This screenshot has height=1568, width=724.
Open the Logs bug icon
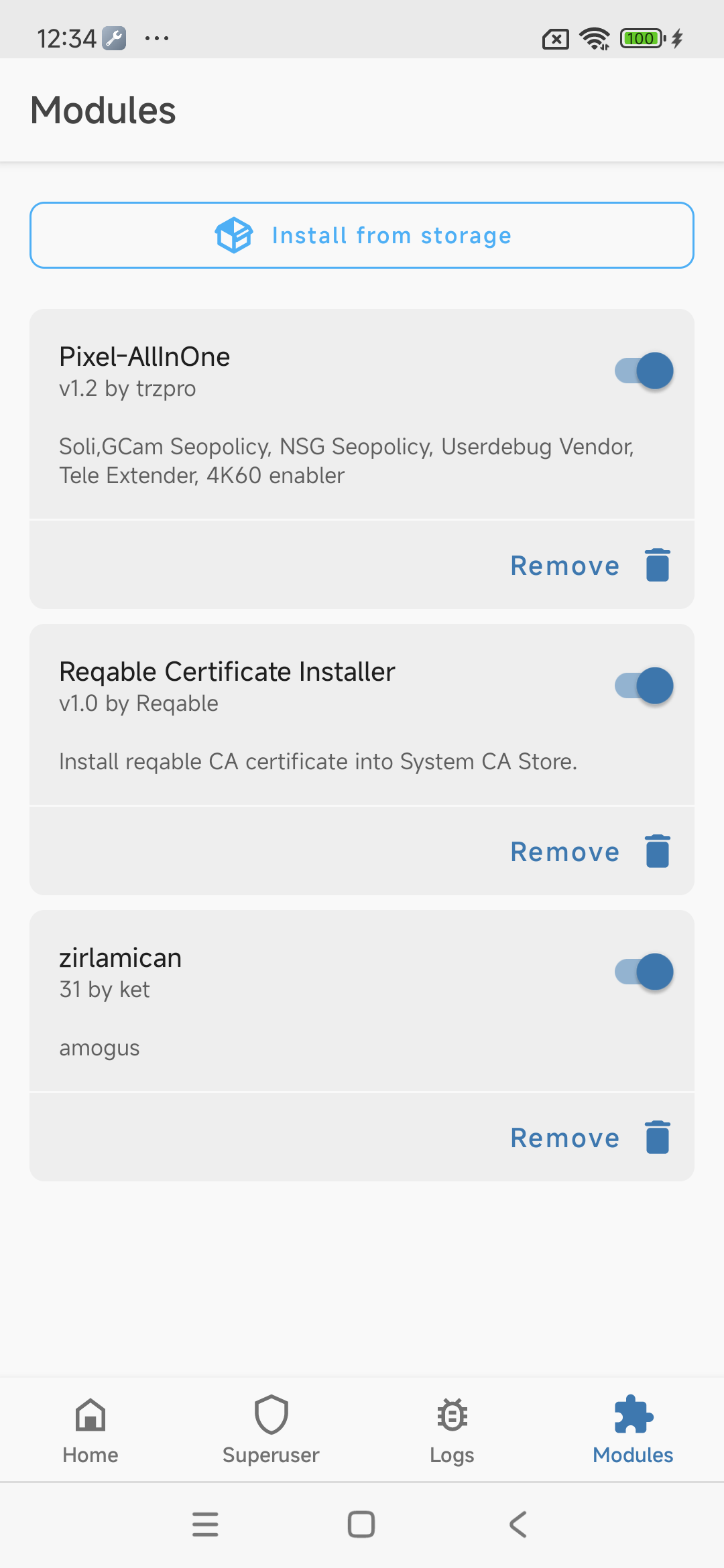coord(452,1415)
